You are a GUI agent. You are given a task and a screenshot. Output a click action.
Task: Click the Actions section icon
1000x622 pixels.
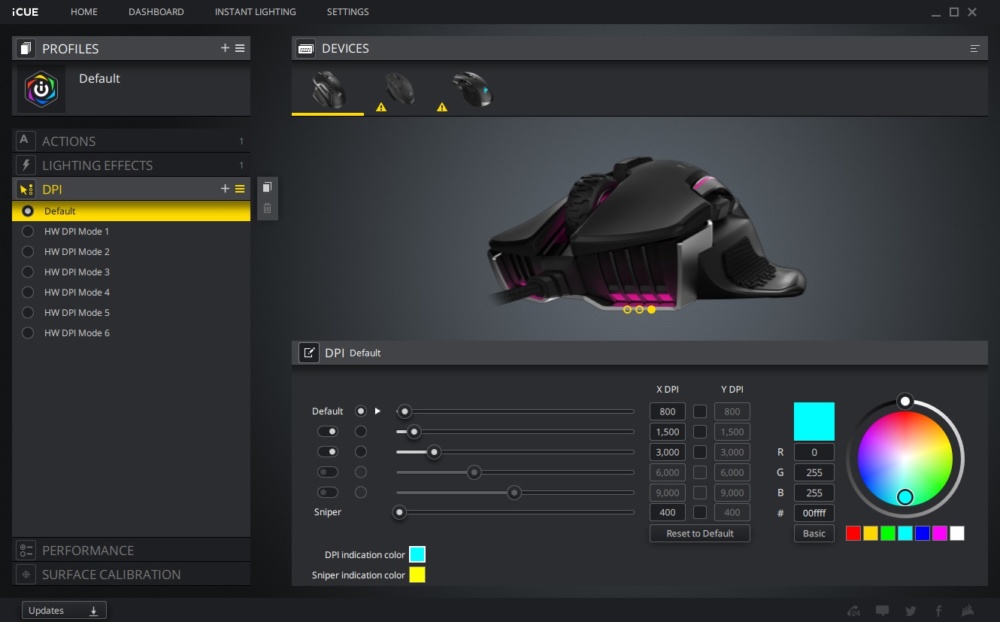(24, 140)
